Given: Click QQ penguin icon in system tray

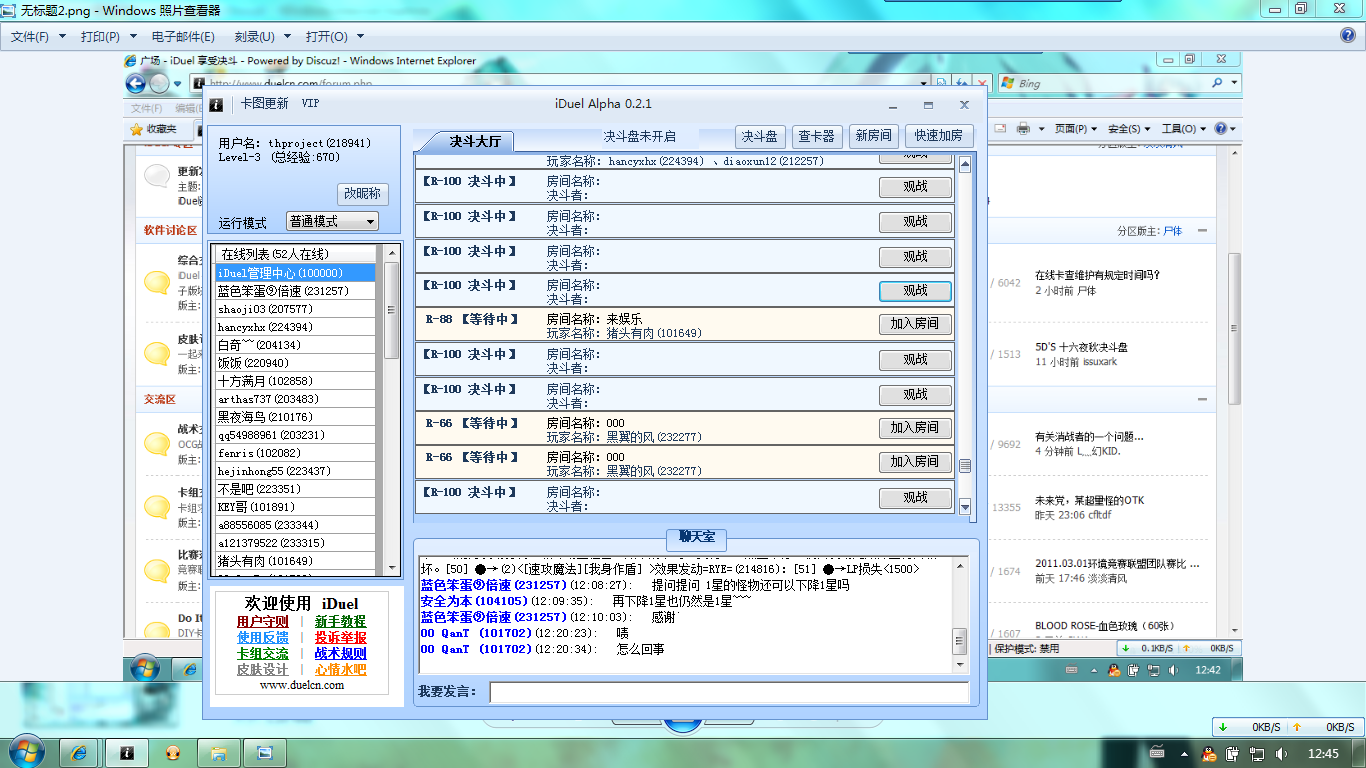Looking at the screenshot, I should tap(1208, 753).
